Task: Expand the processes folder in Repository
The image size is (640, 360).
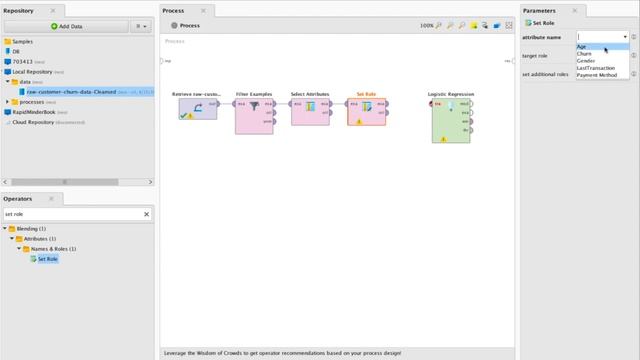Action: 7,102
